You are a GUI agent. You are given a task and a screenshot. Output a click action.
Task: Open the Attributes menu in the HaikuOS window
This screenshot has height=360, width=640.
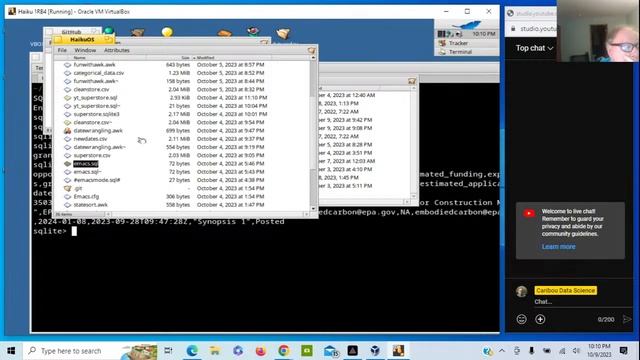click(x=117, y=50)
